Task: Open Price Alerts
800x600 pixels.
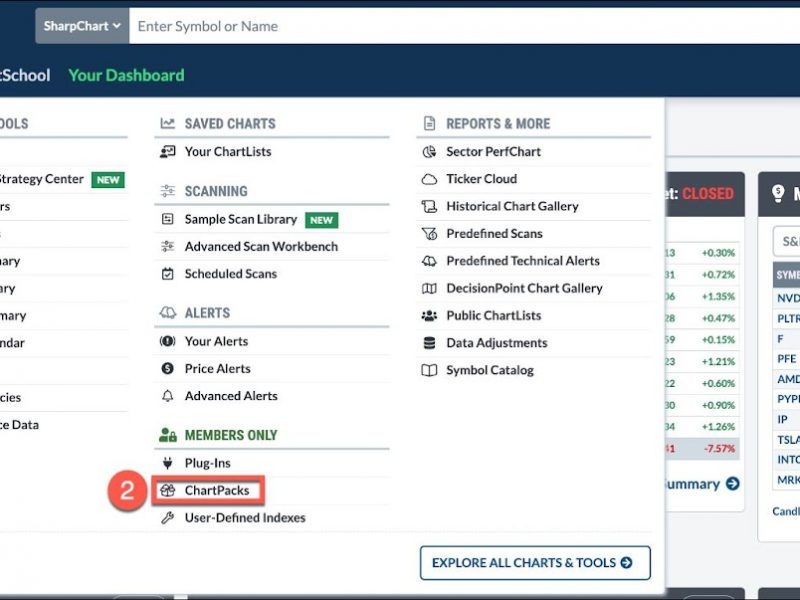Action: click(x=218, y=368)
